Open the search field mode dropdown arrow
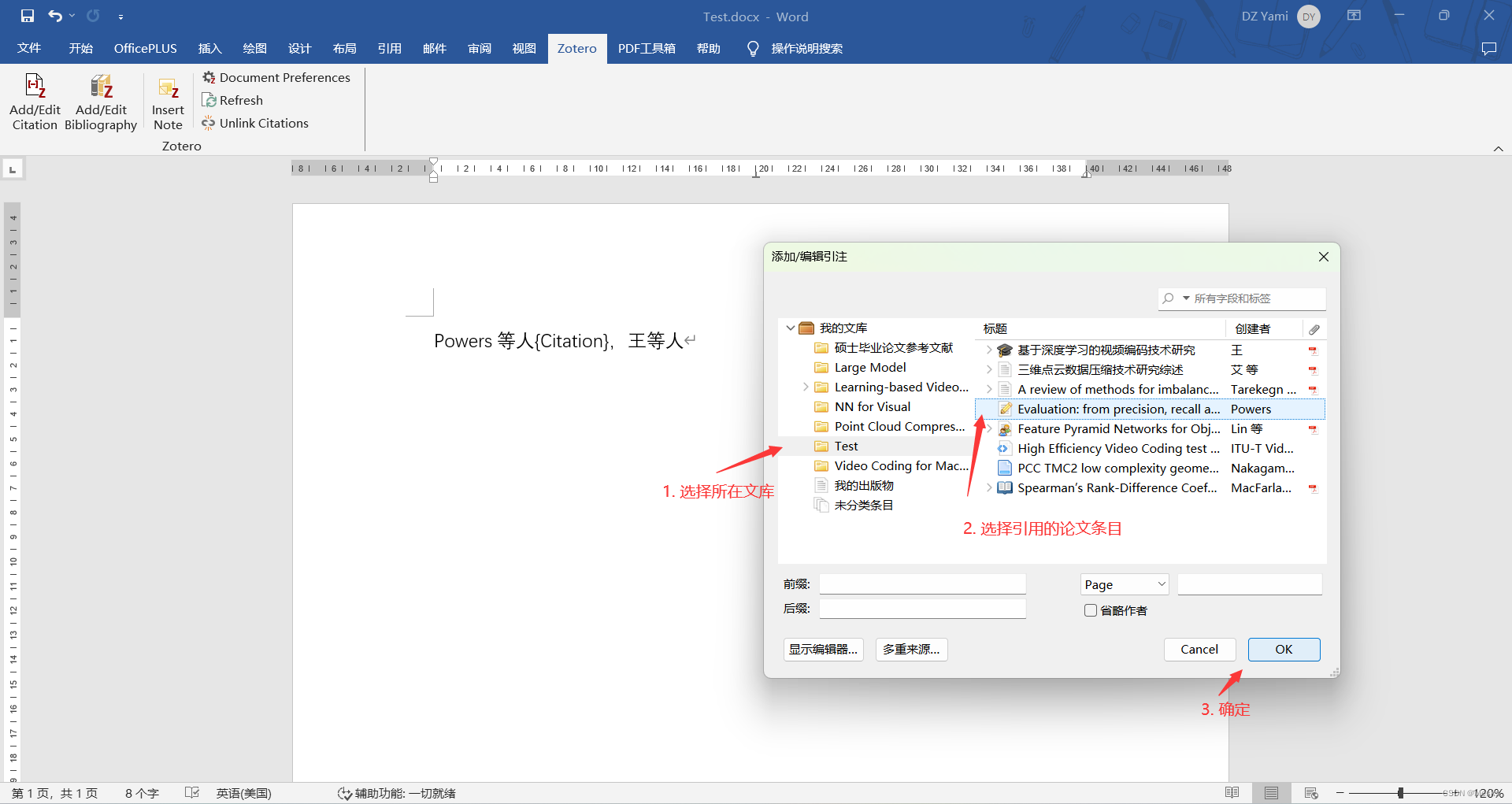This screenshot has height=804, width=1512. pos(1186,298)
